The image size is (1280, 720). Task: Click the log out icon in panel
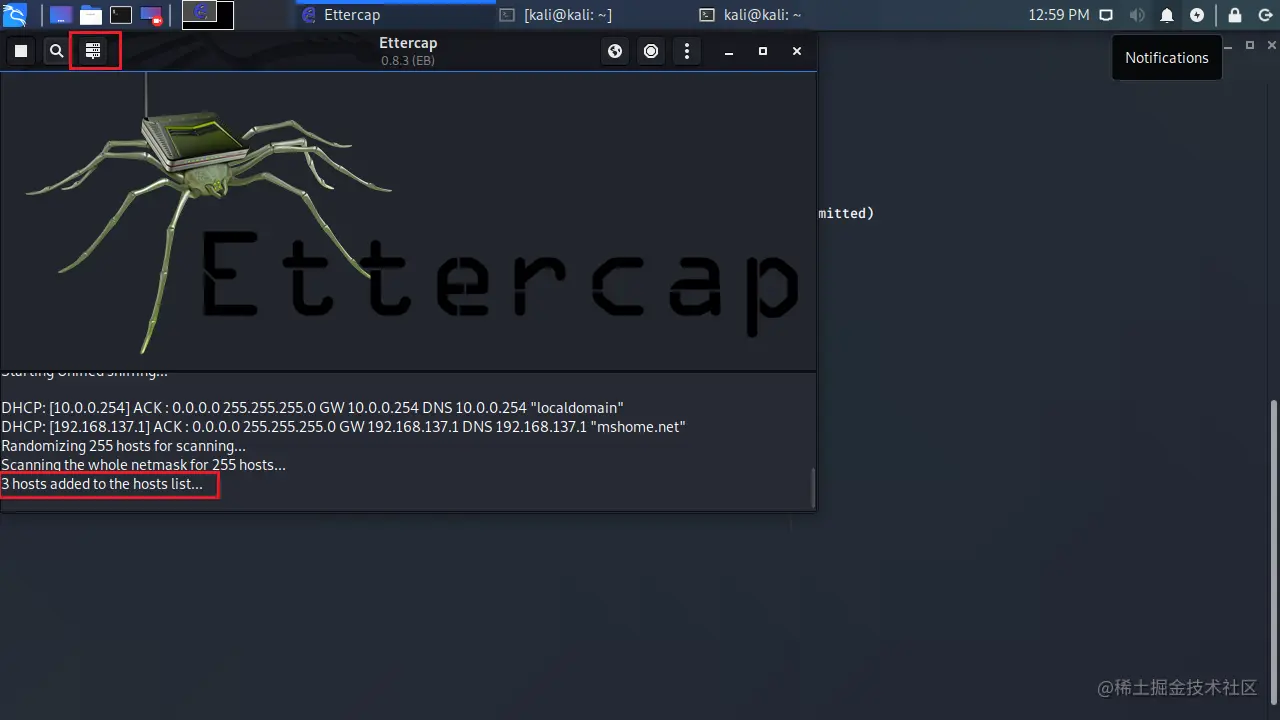tap(1265, 15)
